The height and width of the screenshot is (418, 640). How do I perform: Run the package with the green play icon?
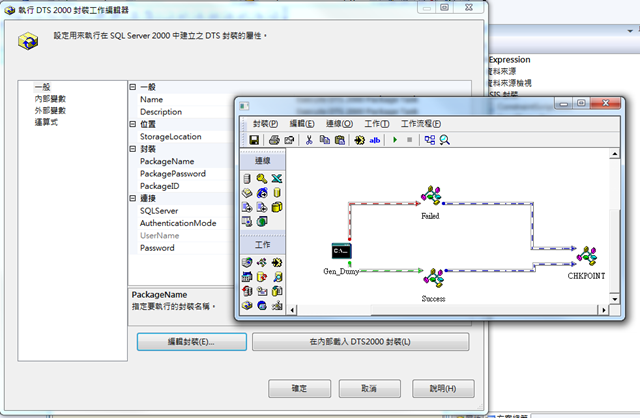click(x=395, y=140)
